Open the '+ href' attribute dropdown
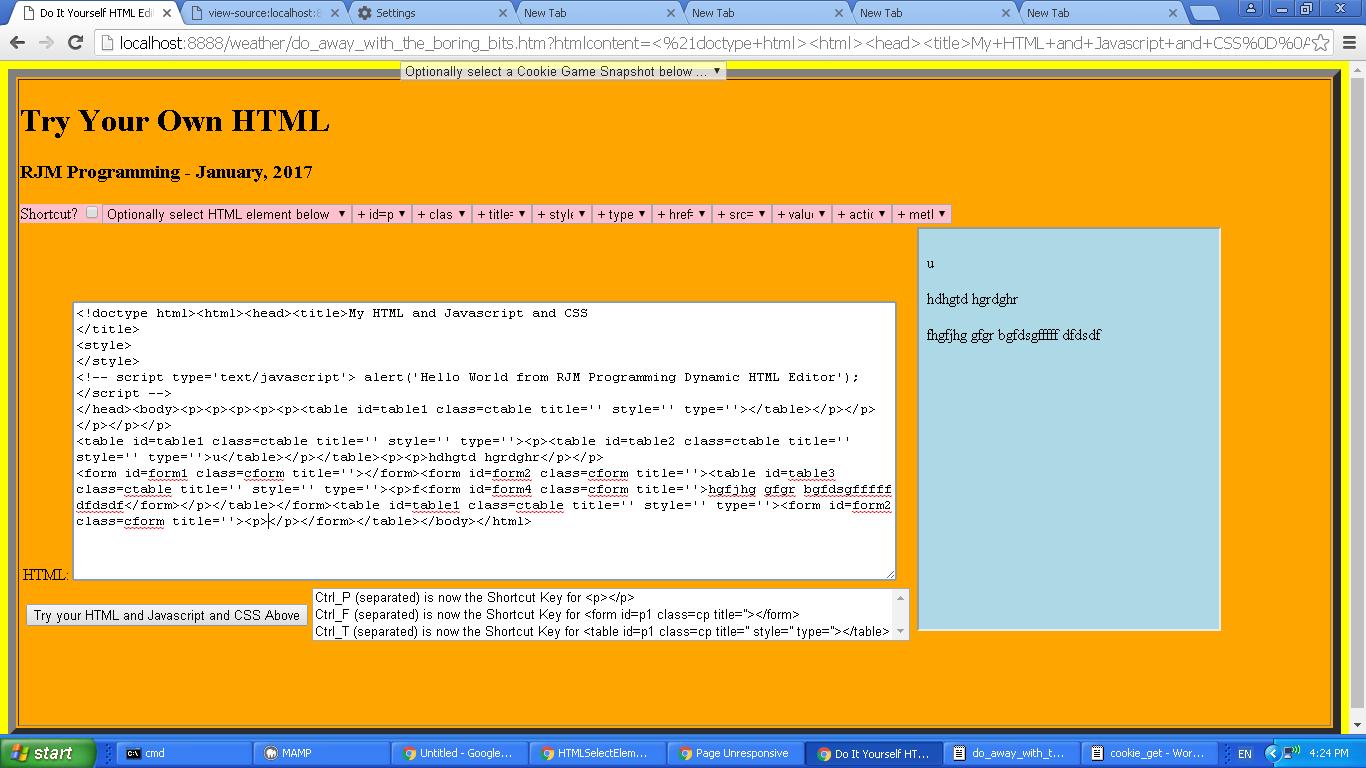1366x768 pixels. tap(681, 214)
